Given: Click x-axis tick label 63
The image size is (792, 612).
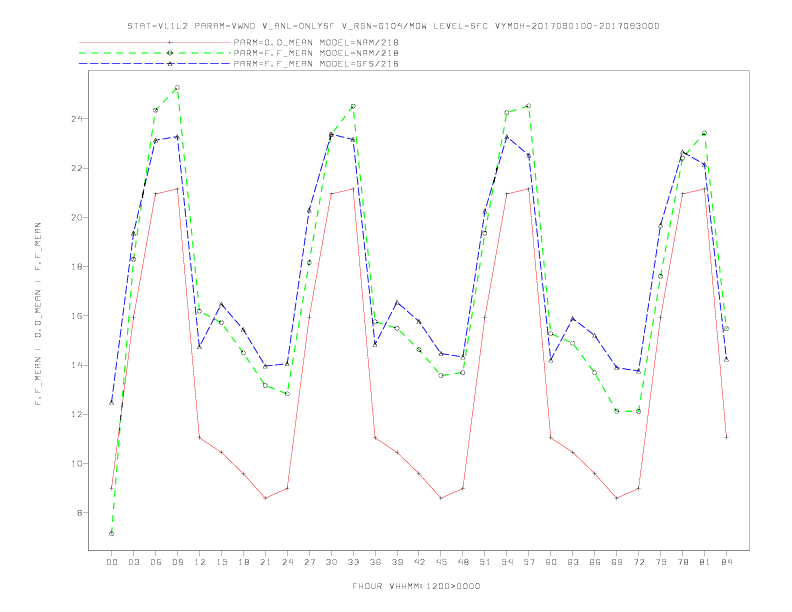Looking at the screenshot, I should (x=573, y=562).
